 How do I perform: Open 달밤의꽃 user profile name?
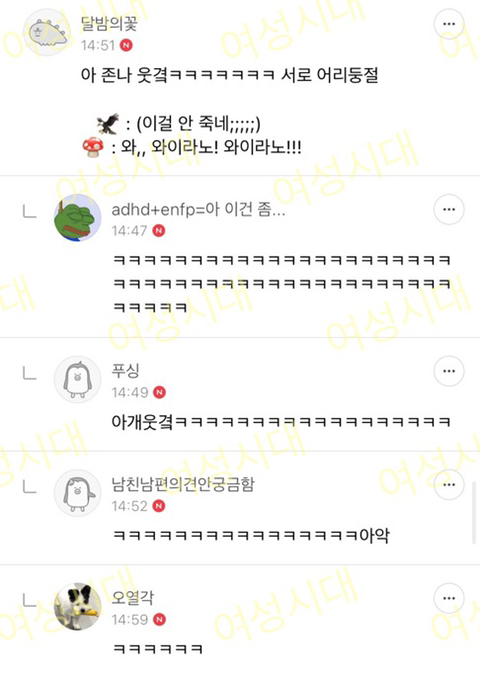[x=109, y=23]
